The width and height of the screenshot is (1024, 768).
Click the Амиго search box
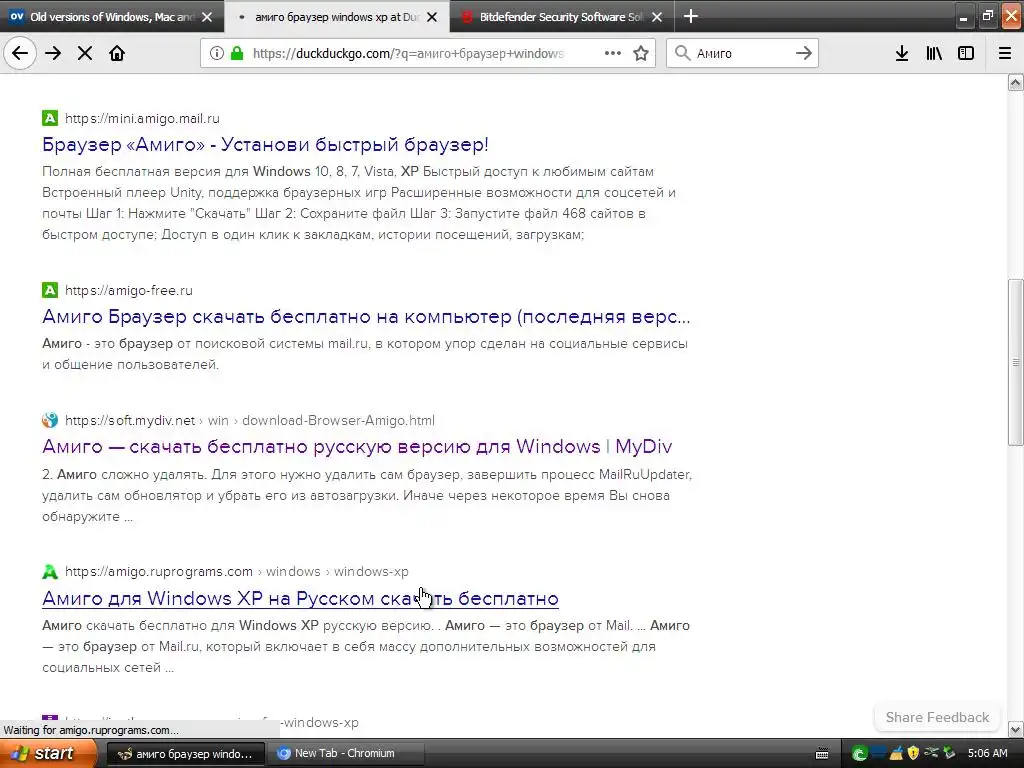743,54
